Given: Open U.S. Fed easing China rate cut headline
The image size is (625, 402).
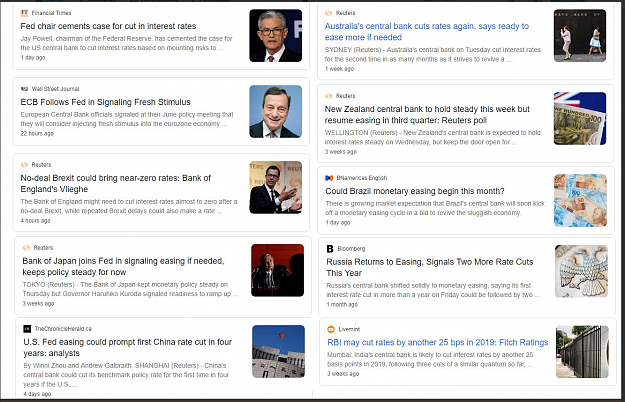Looking at the screenshot, I should click(128, 347).
